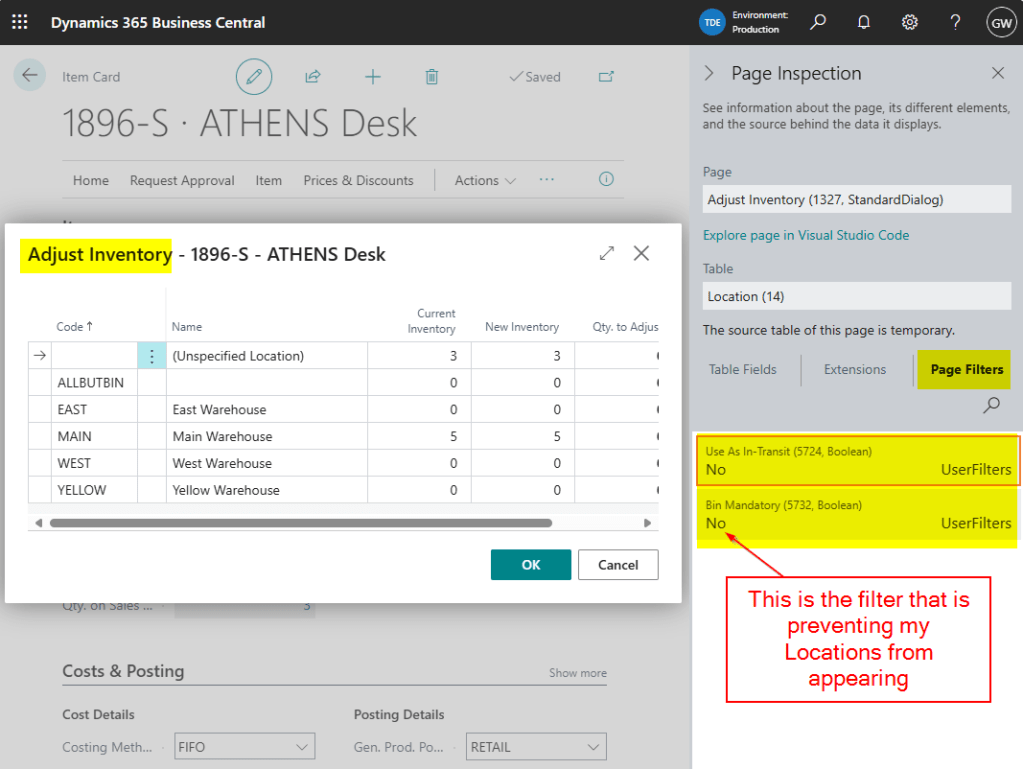Open the app launcher waffle menu
Image resolution: width=1023 pixels, height=769 pixels.
click(20, 22)
